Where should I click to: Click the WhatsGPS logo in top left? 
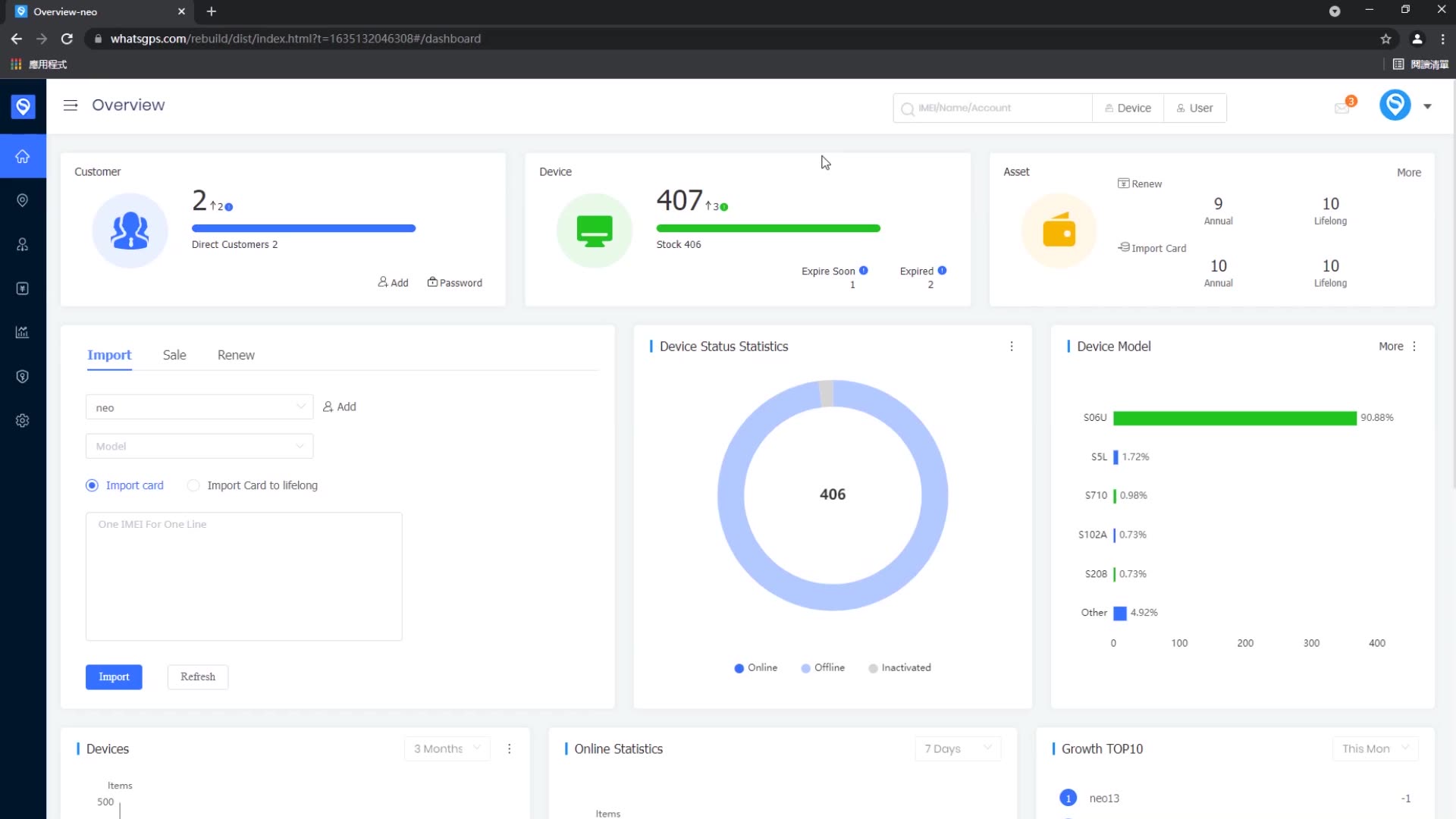(22, 106)
